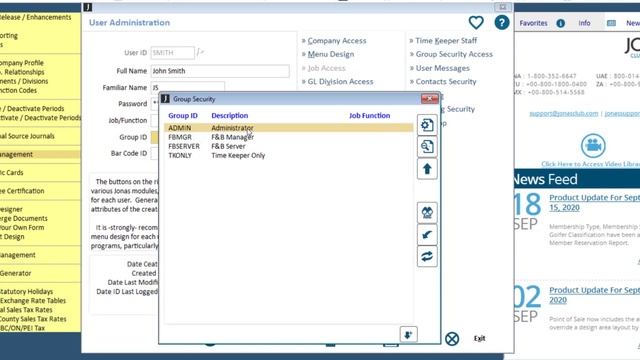Open the Function Codes sidebar item
This screenshot has width=640, height=360.
point(18,90)
